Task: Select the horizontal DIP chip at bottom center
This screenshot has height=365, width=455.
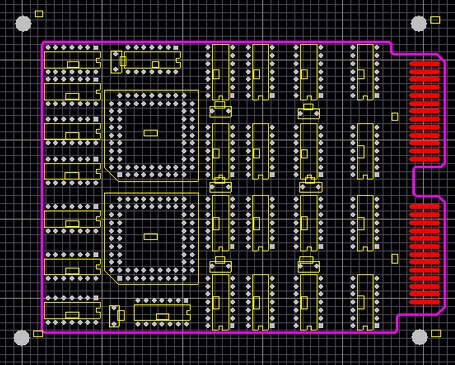Action: click(162, 313)
